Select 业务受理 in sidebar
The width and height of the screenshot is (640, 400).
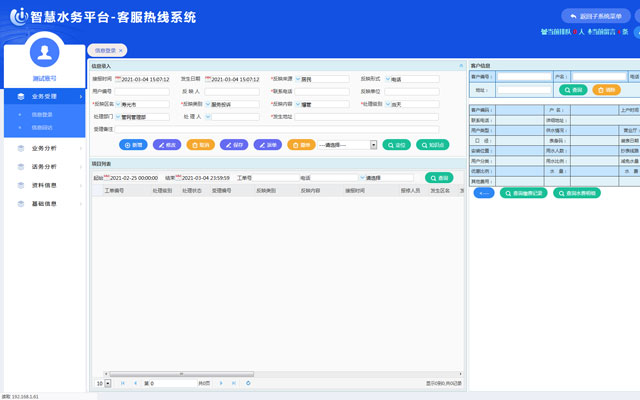43,97
